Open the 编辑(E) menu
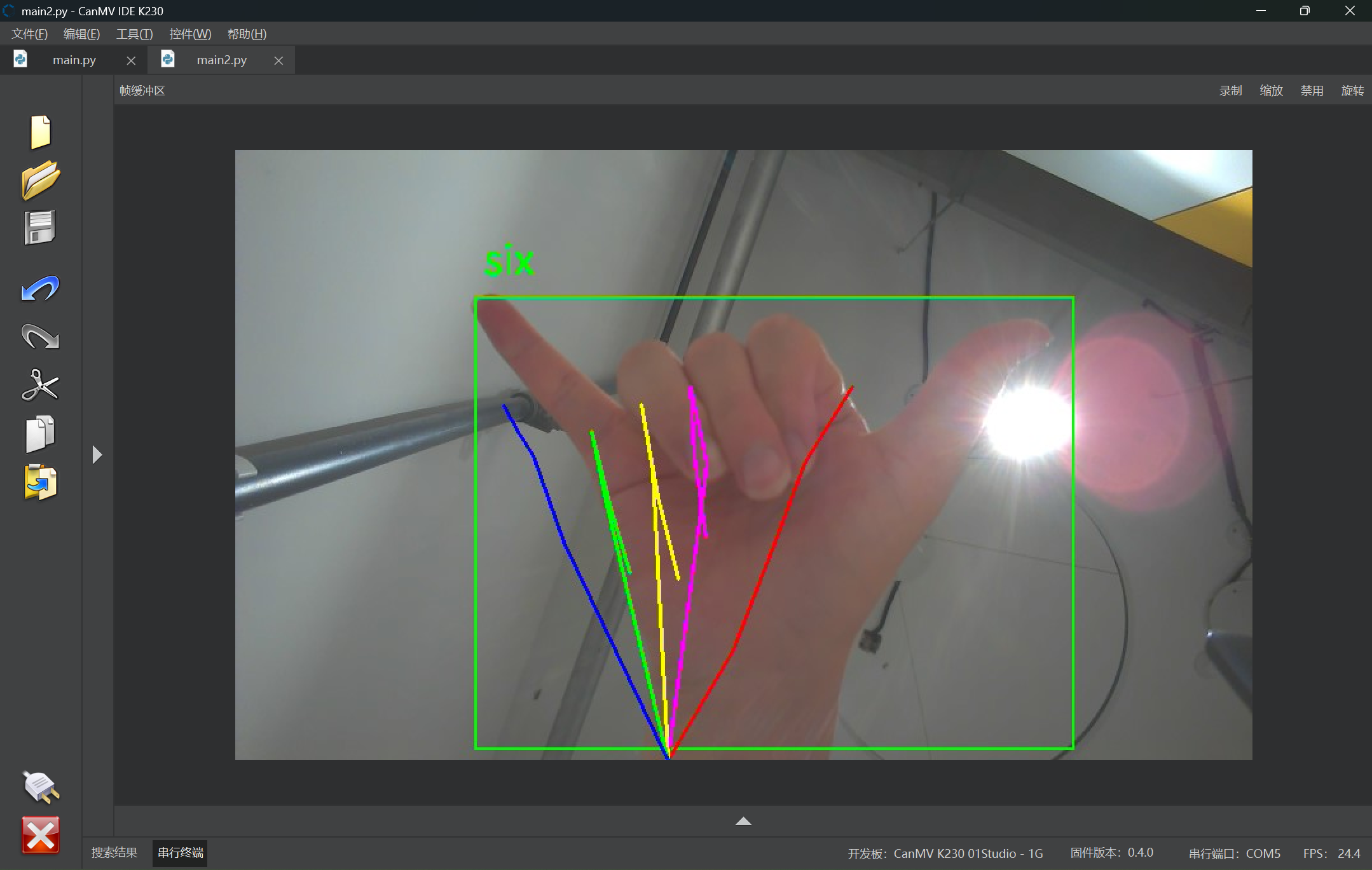This screenshot has width=1372, height=870. (81, 34)
